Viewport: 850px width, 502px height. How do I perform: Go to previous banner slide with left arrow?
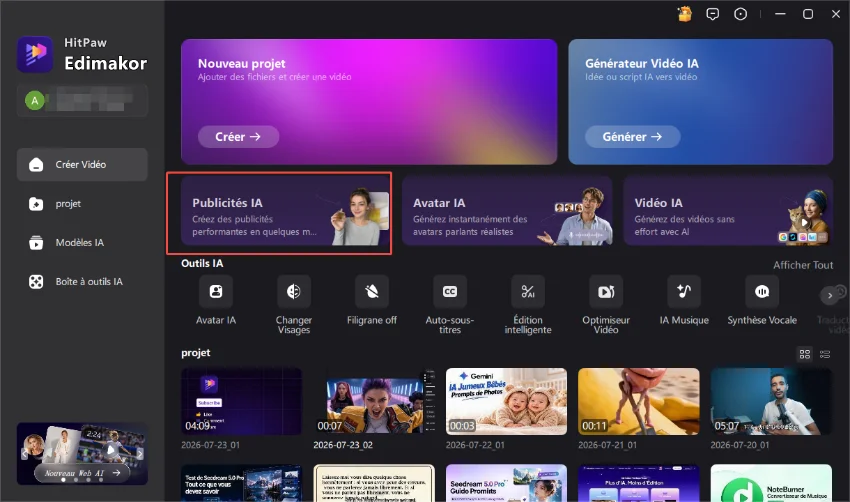point(24,454)
